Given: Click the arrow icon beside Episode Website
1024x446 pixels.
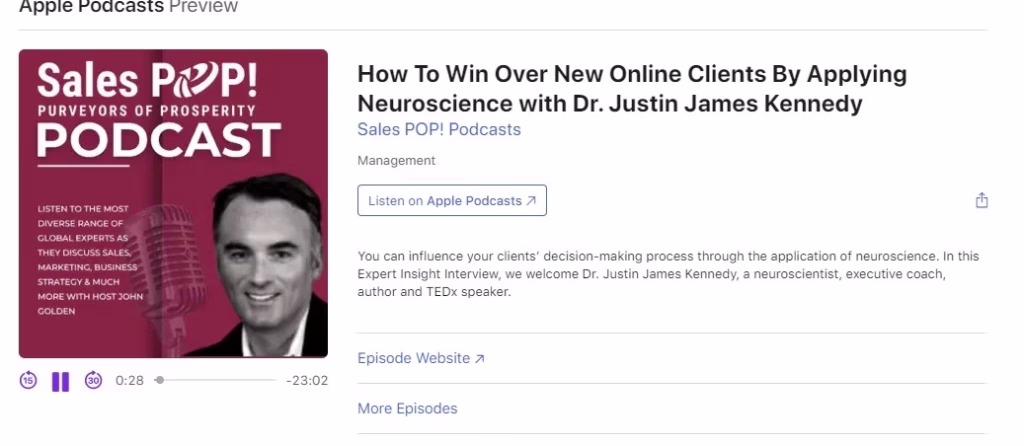Looking at the screenshot, I should pyautogui.click(x=479, y=358).
